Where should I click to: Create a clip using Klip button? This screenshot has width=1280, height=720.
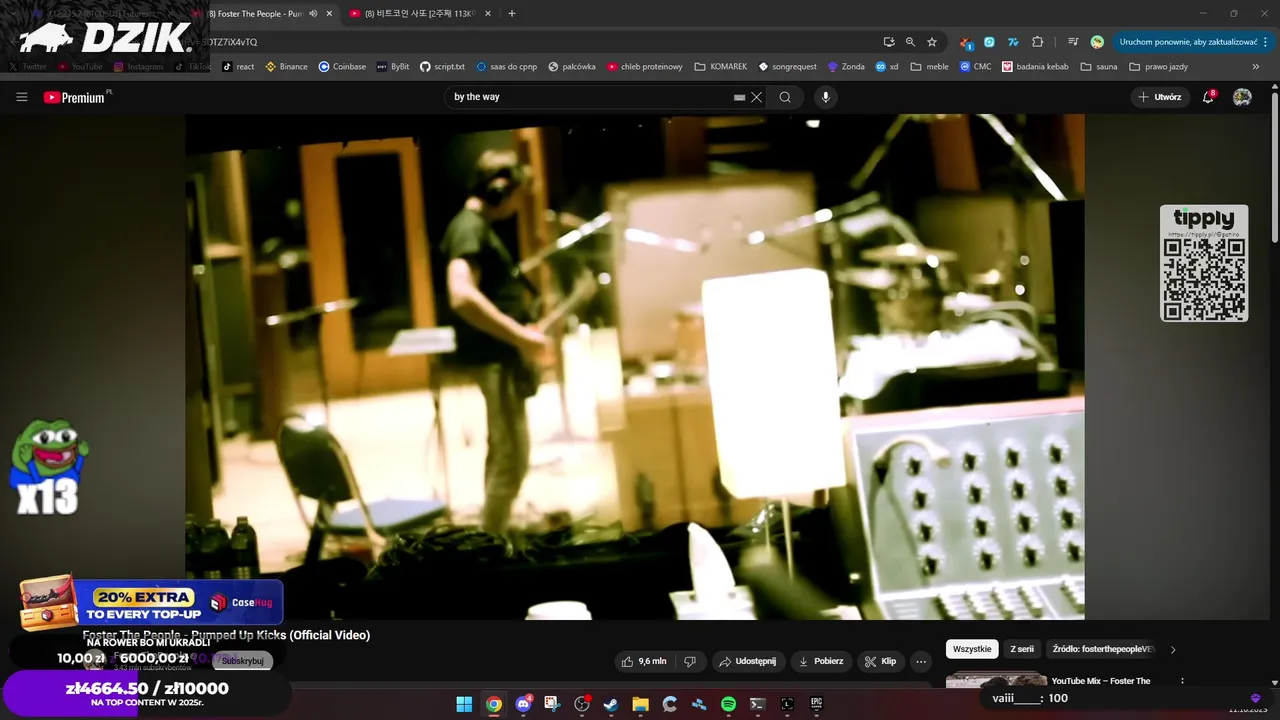pos(880,661)
